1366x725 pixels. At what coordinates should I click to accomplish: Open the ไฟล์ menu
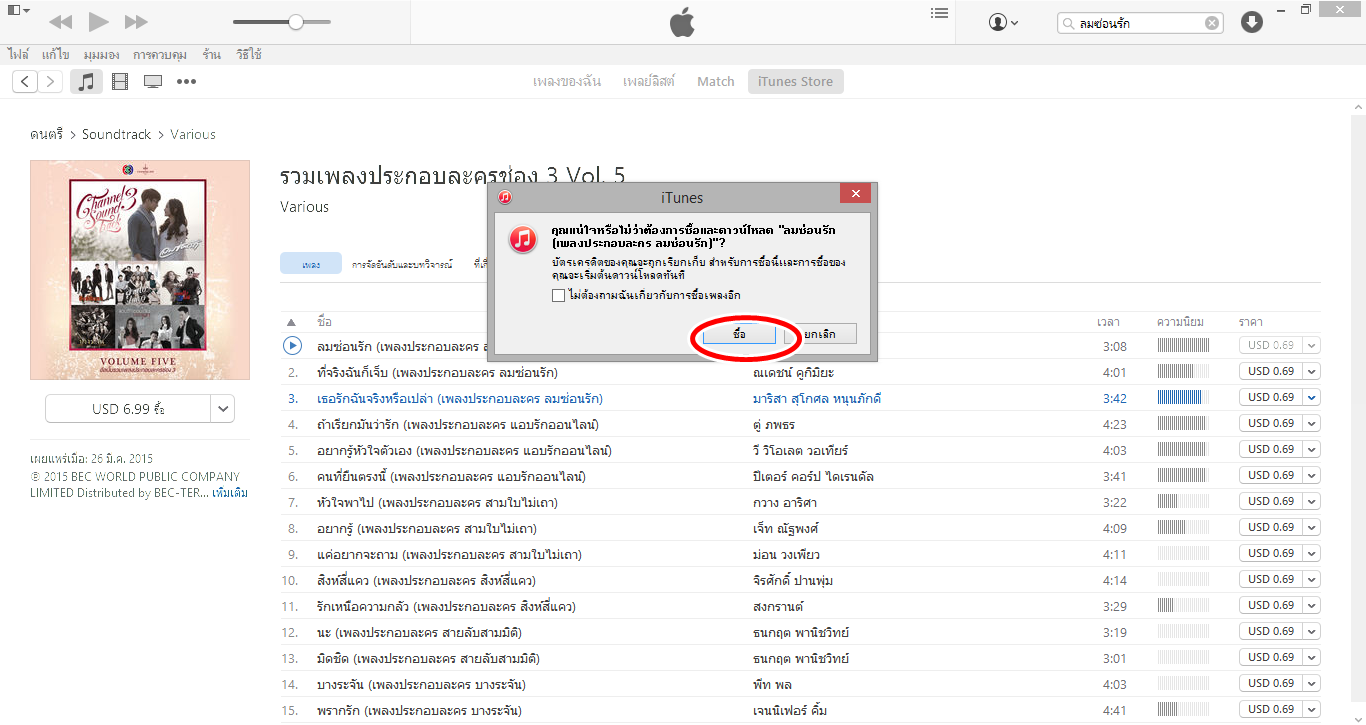pos(18,54)
